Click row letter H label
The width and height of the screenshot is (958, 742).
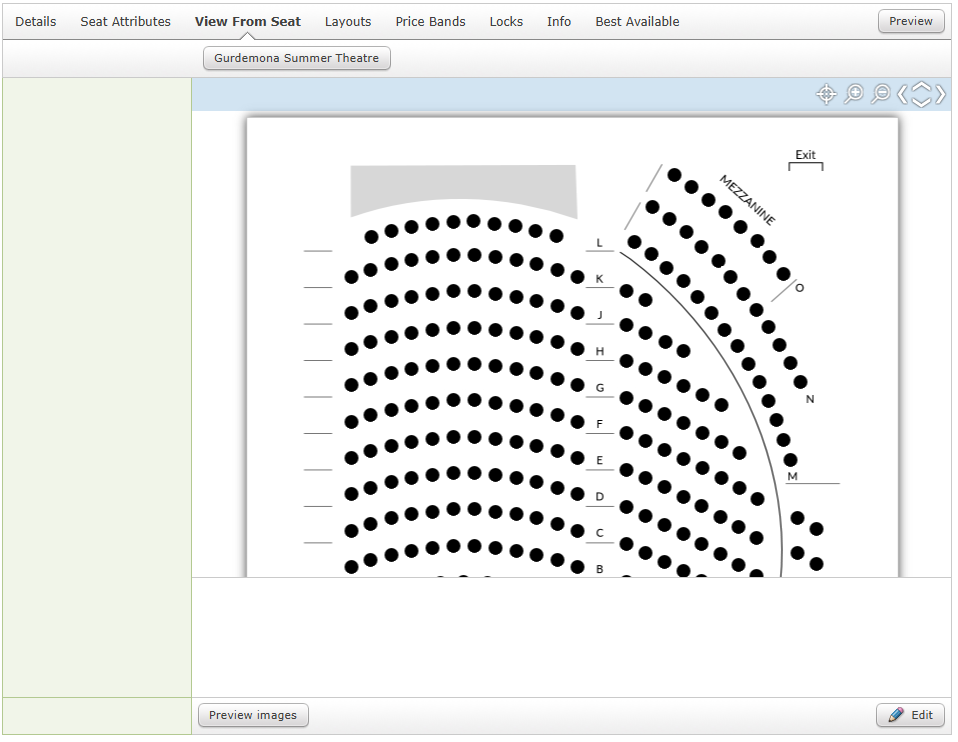599,351
